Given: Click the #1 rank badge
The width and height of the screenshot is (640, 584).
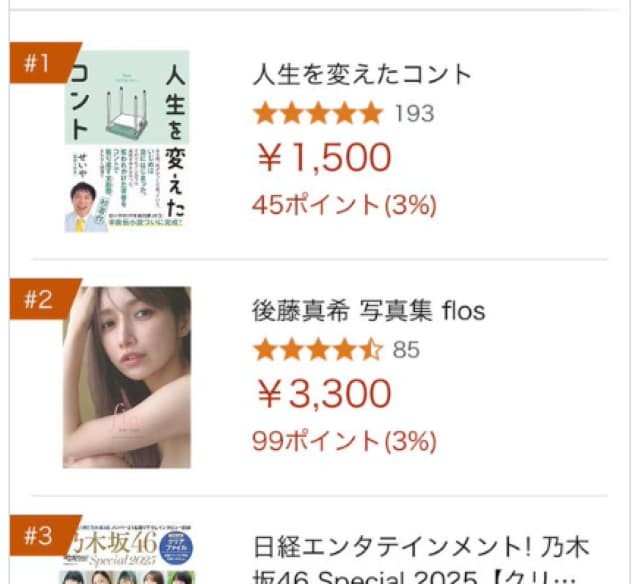Looking at the screenshot, I should click(x=38, y=64).
